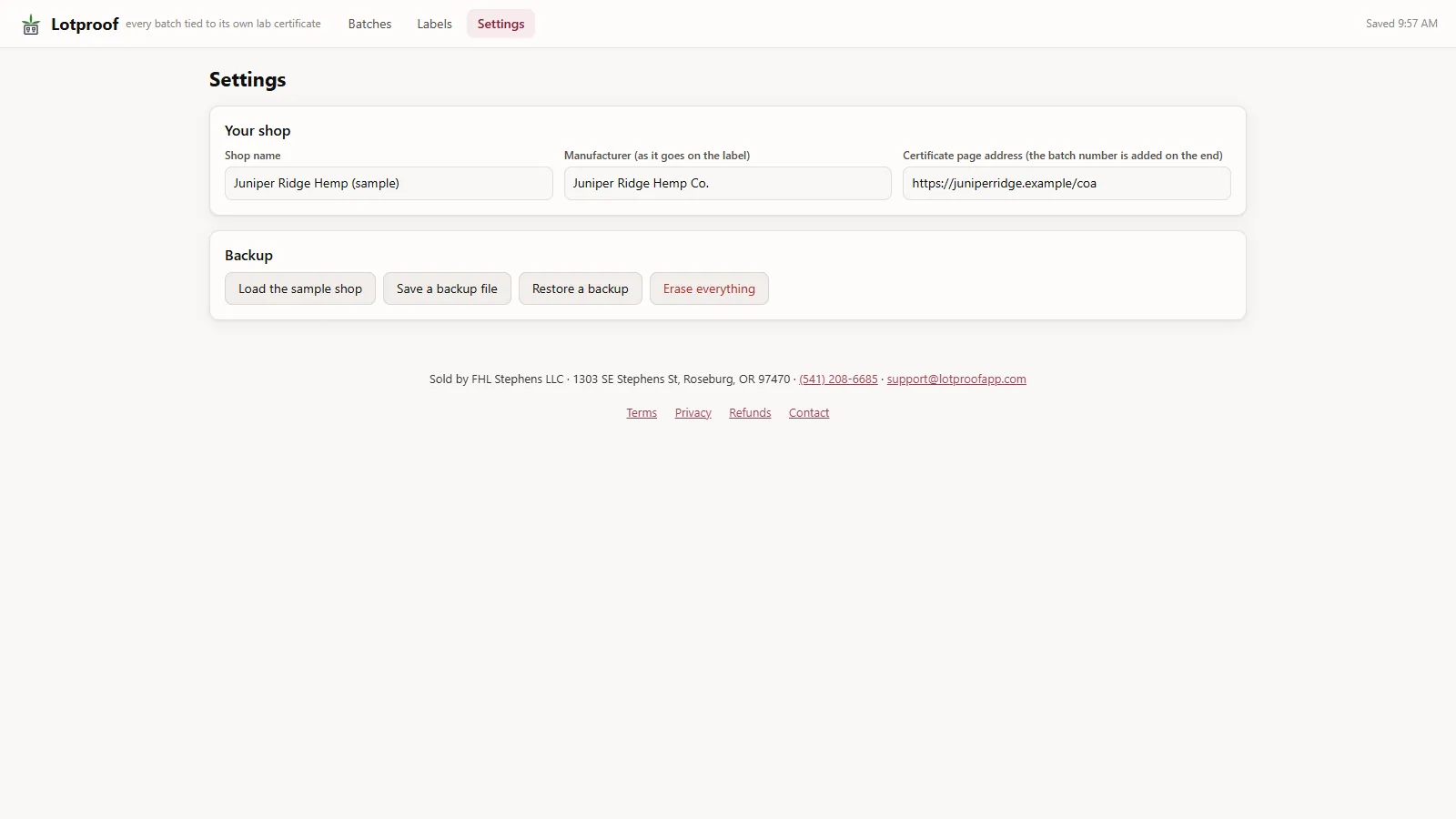The height and width of the screenshot is (819, 1456).
Task: Open support@lotproofapp.com email link
Action: pyautogui.click(x=956, y=379)
